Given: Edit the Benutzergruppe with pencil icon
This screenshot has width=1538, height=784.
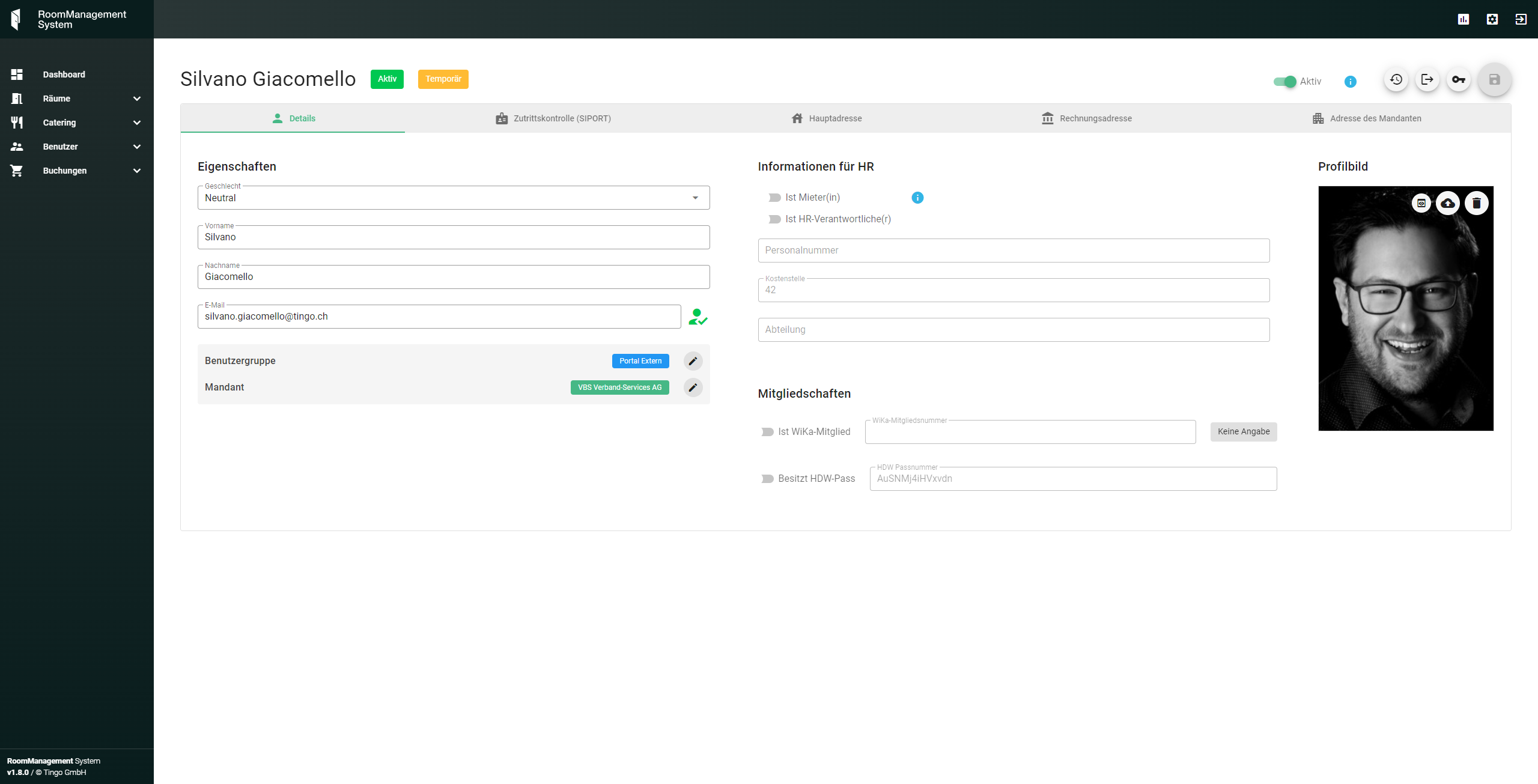Looking at the screenshot, I should [693, 361].
